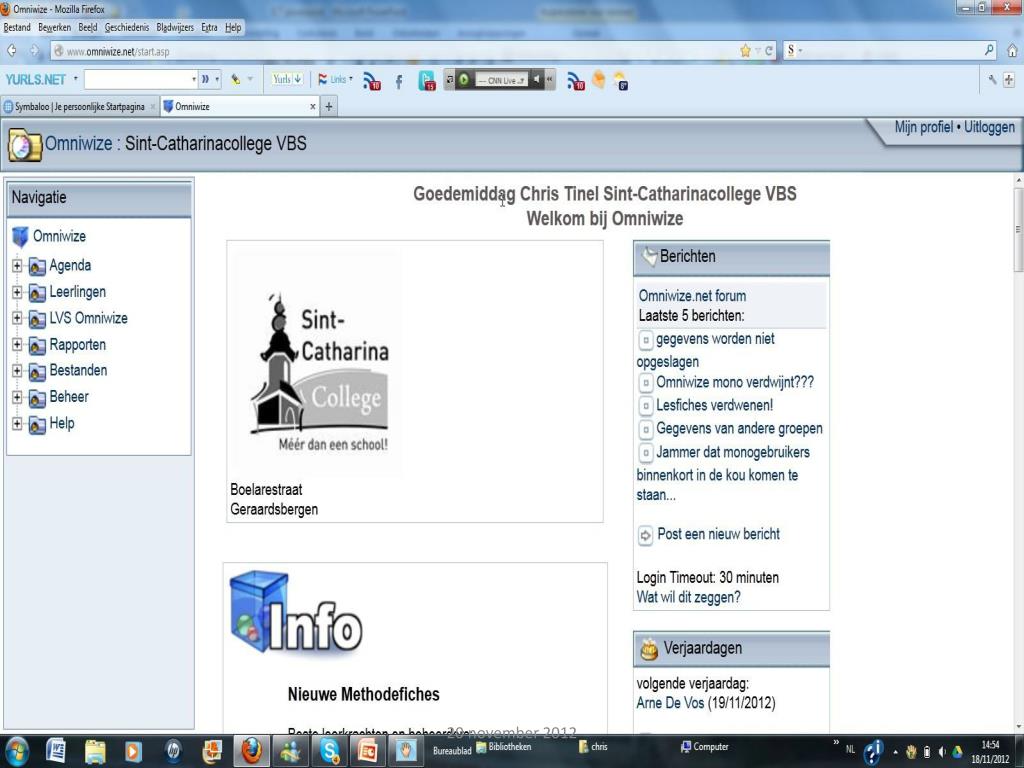Open the CNN Live station selector
The width and height of the screenshot is (1024, 768).
pos(500,80)
